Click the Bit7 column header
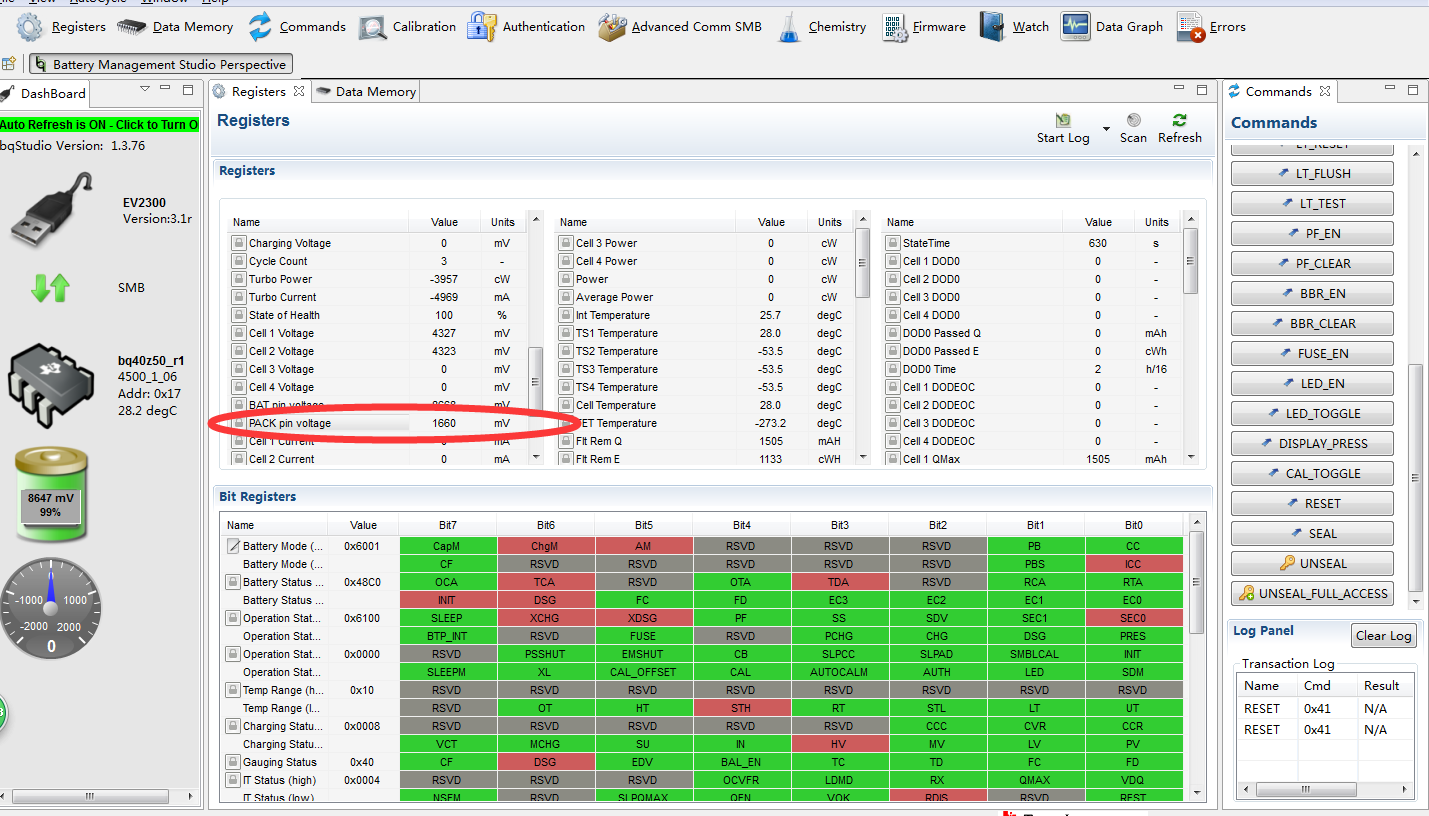Image resolution: width=1429 pixels, height=816 pixels. 447,525
